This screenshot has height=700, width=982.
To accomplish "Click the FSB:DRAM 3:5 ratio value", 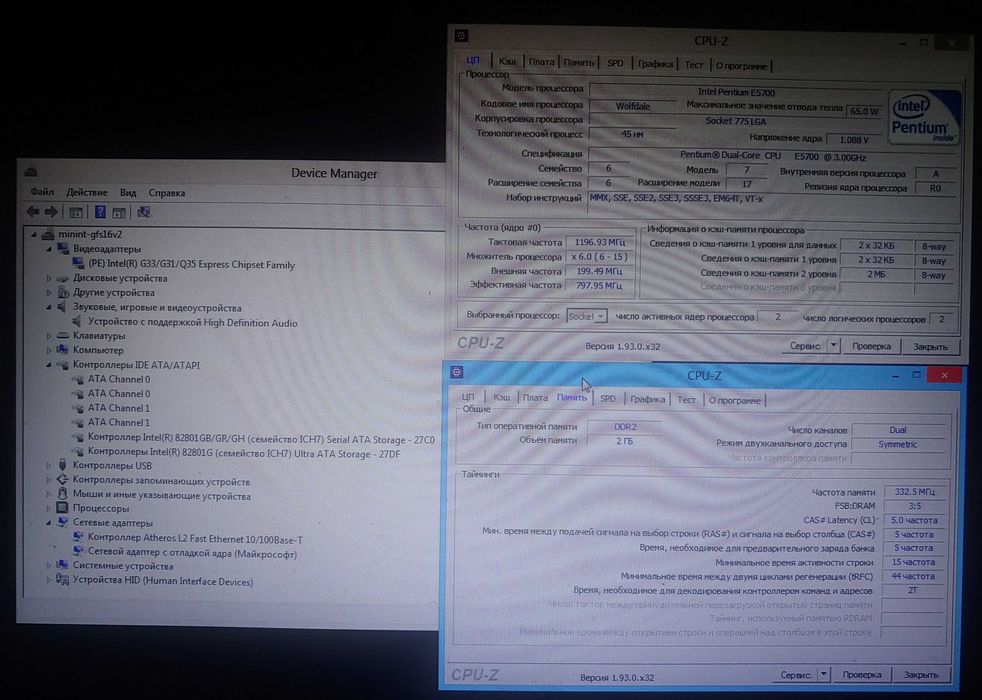I will click(914, 505).
